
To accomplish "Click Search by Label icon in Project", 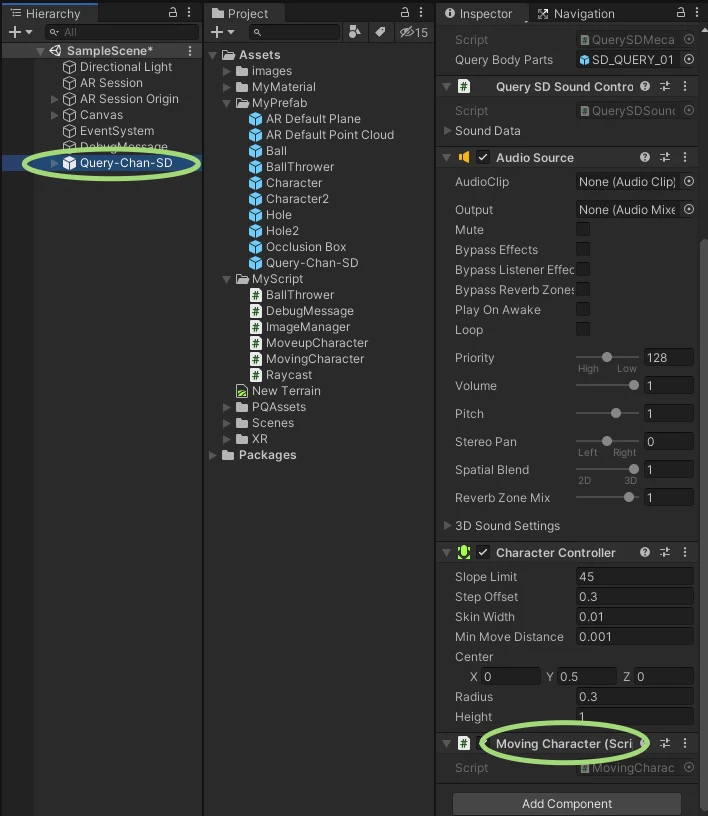I will [x=381, y=32].
